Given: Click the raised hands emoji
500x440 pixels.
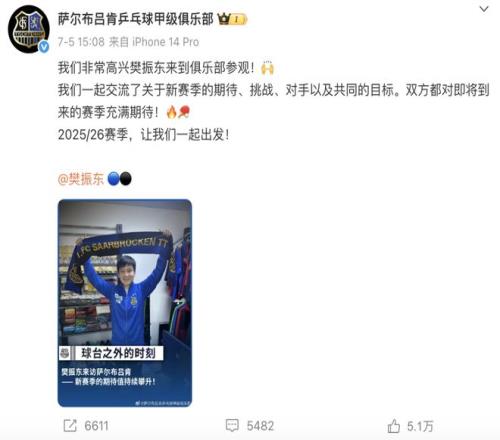Looking at the screenshot, I should click(x=268, y=68).
